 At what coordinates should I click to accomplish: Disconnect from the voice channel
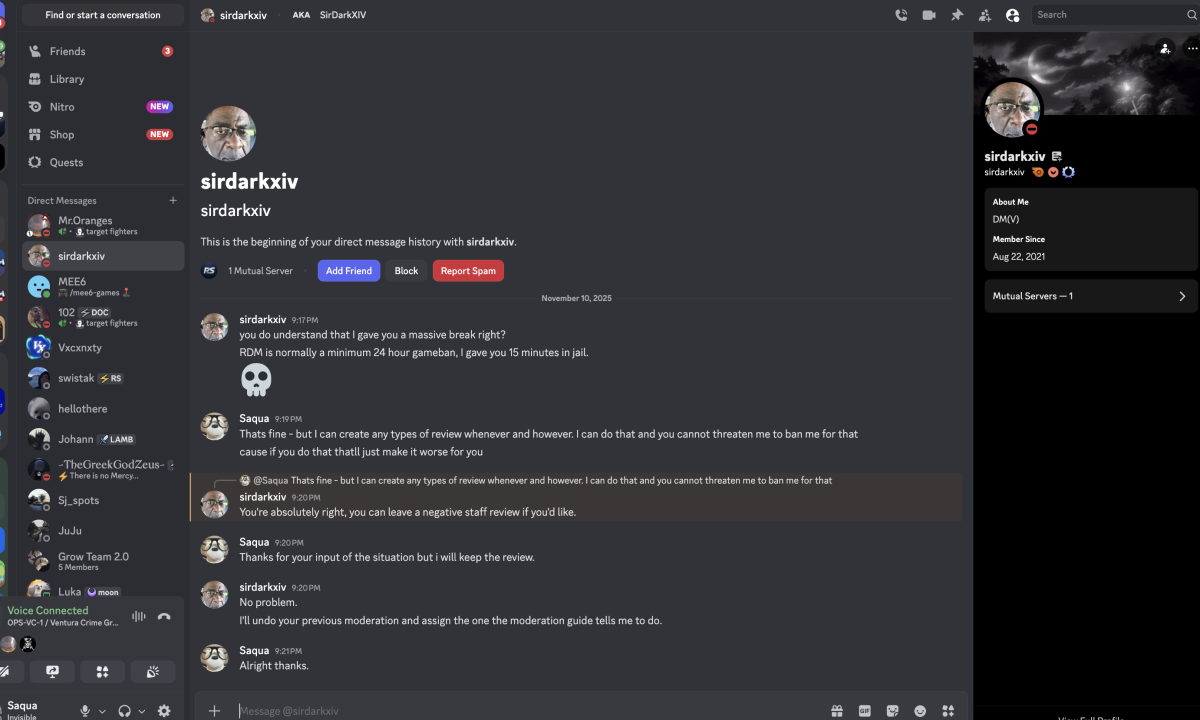click(164, 617)
